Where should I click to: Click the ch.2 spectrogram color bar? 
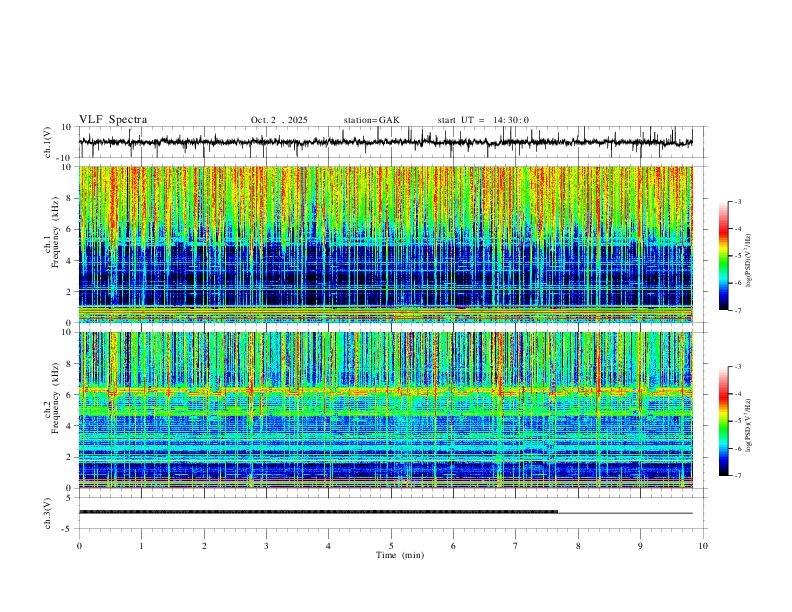pos(723,421)
